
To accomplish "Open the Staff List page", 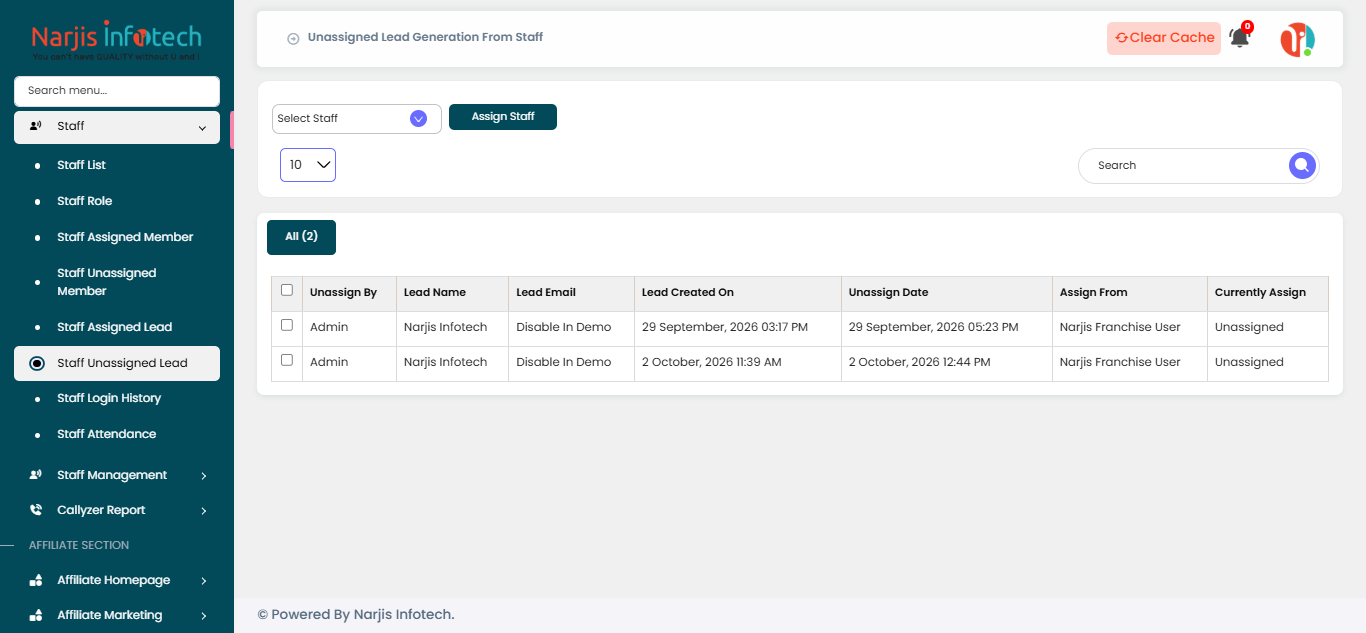I will click(81, 165).
